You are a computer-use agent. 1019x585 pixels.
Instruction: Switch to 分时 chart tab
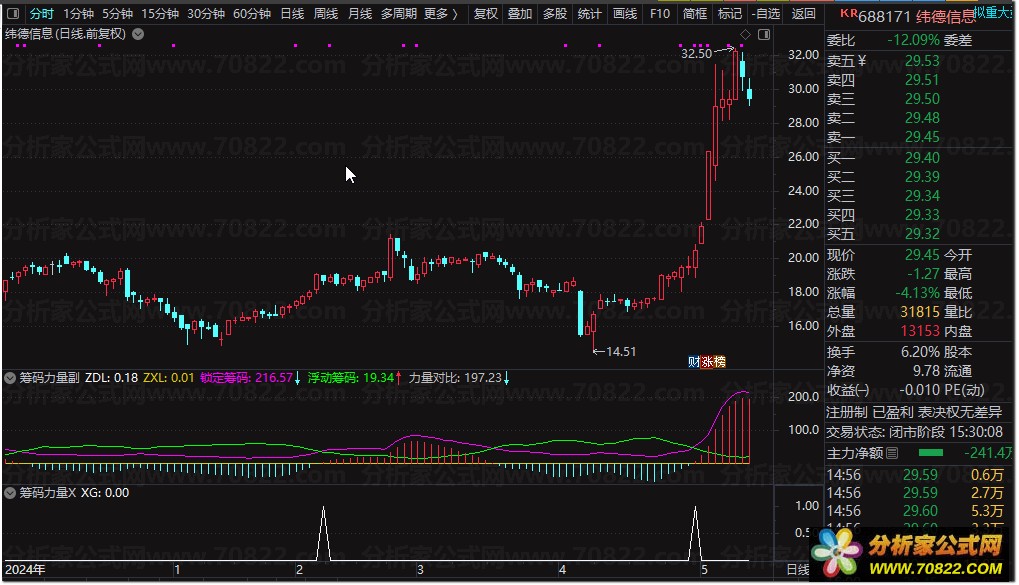[42, 14]
